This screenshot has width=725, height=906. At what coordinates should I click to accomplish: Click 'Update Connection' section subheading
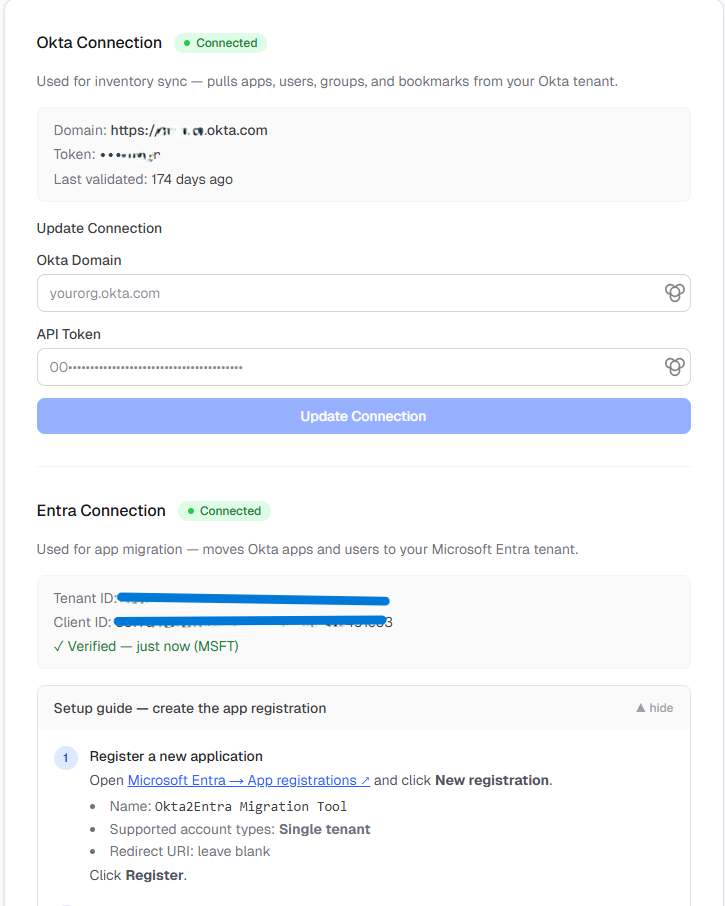[x=99, y=228]
